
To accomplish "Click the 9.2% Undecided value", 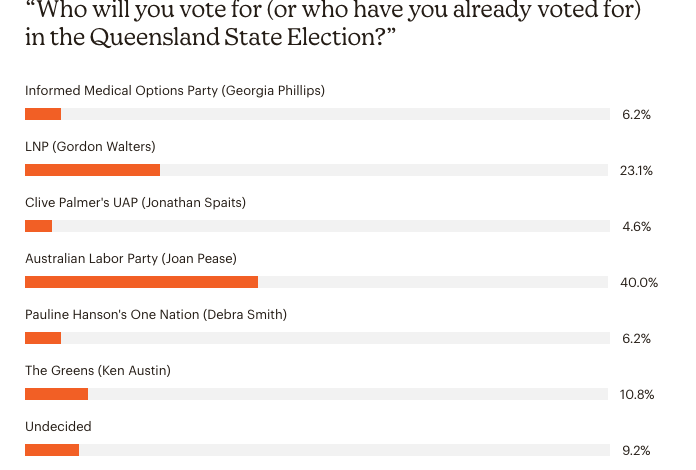I will point(636,450).
